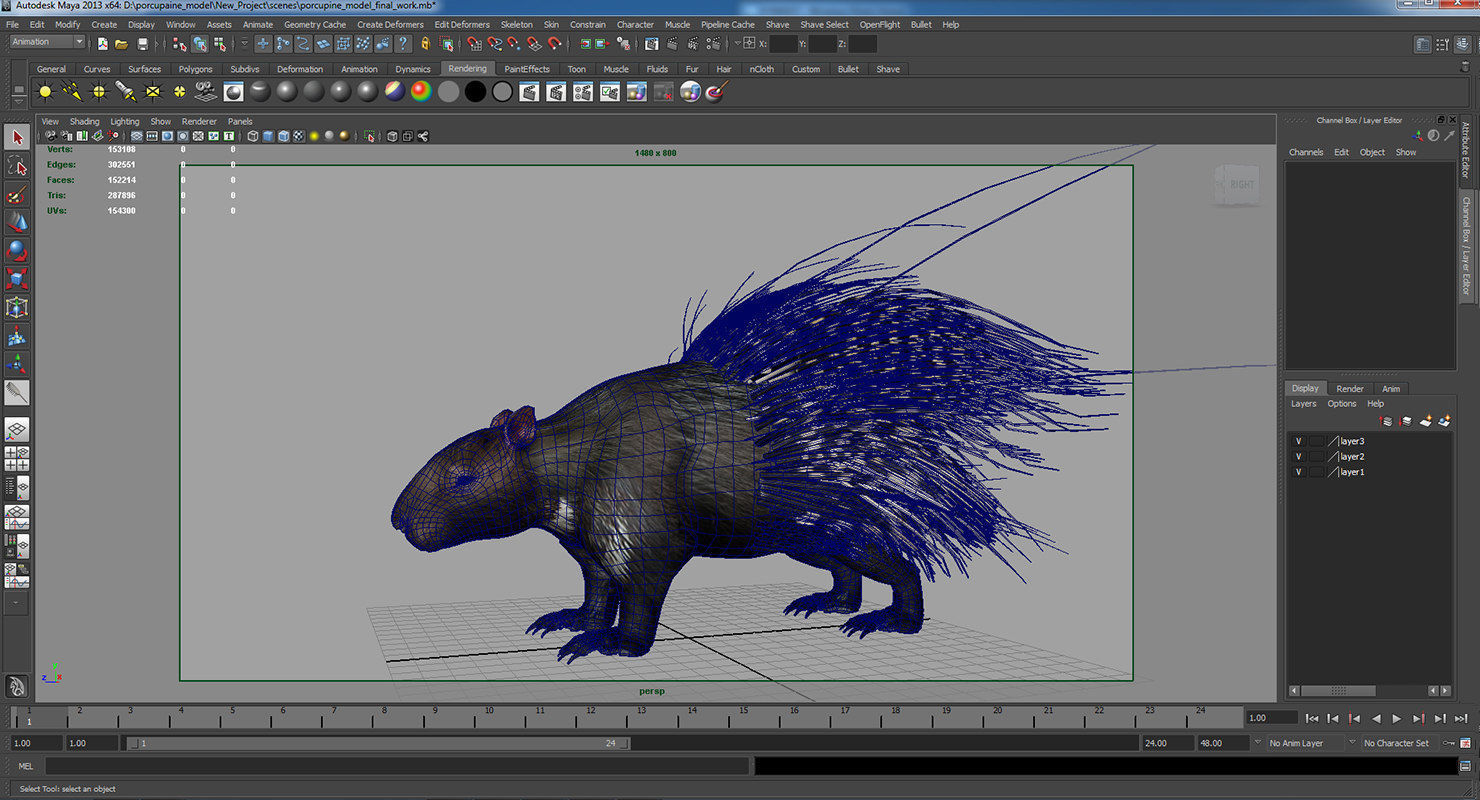
Task: Create a directional light from shelf
Action: (72, 92)
